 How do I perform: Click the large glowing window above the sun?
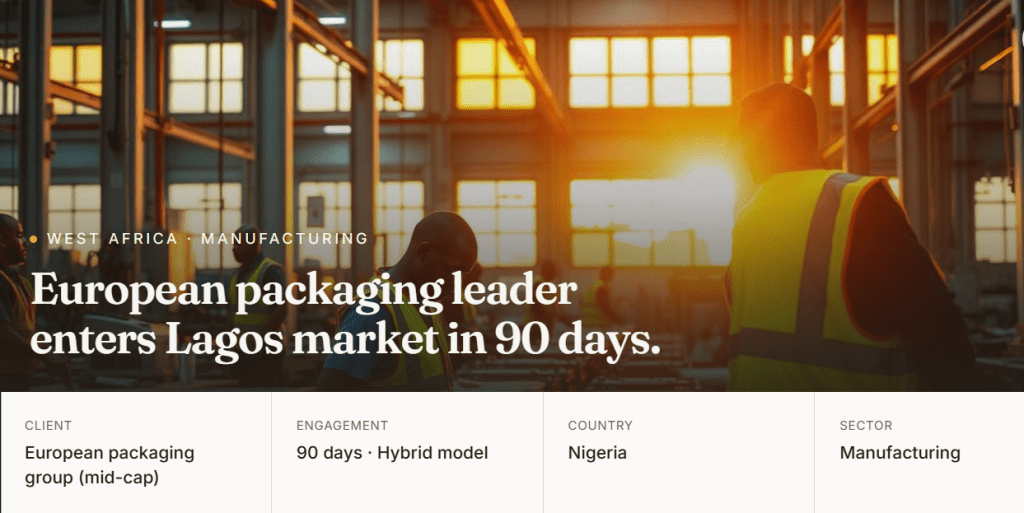coord(649,72)
